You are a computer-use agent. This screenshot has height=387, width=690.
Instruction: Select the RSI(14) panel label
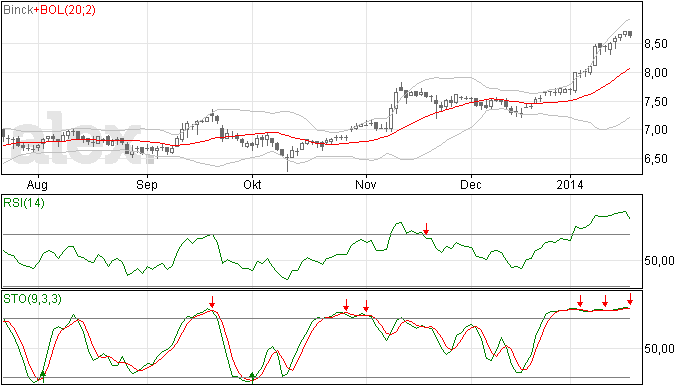[24, 203]
